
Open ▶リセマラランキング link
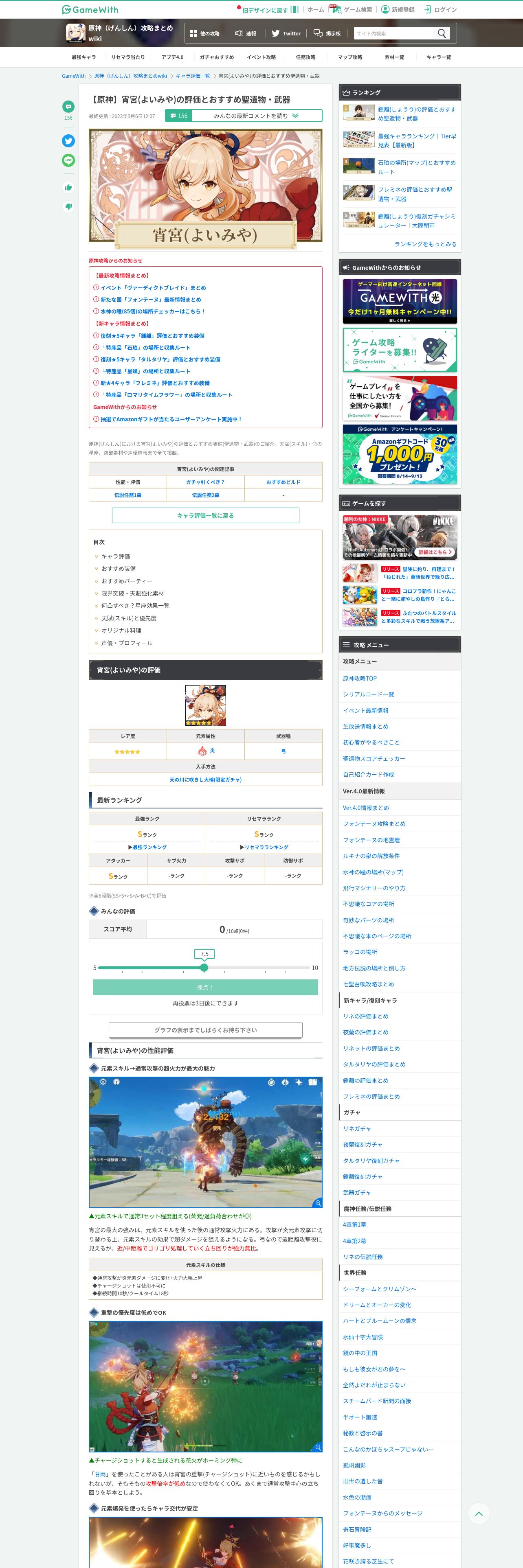coord(264,848)
